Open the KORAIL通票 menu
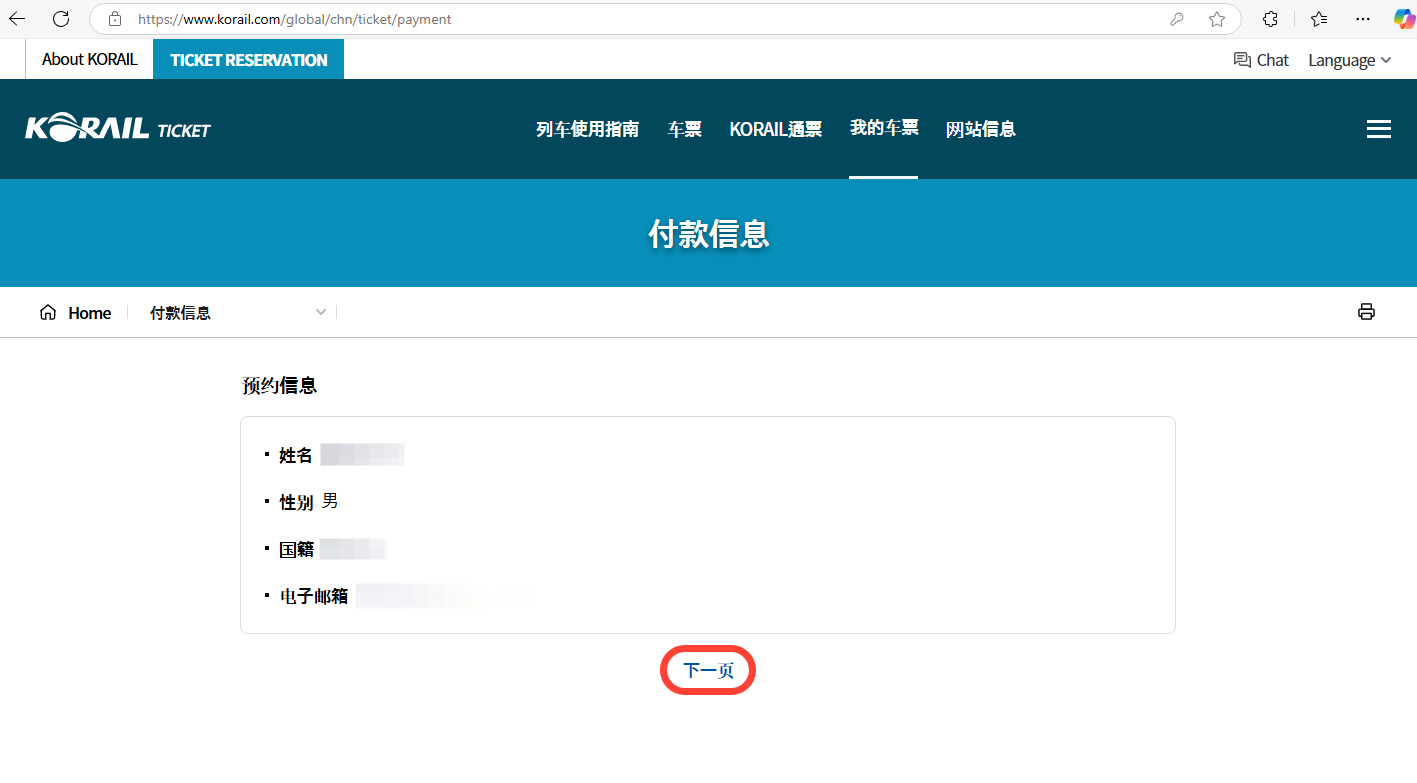 775,129
